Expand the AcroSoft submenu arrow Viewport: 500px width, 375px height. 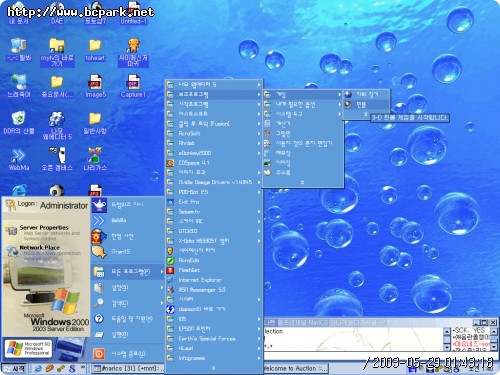259,134
